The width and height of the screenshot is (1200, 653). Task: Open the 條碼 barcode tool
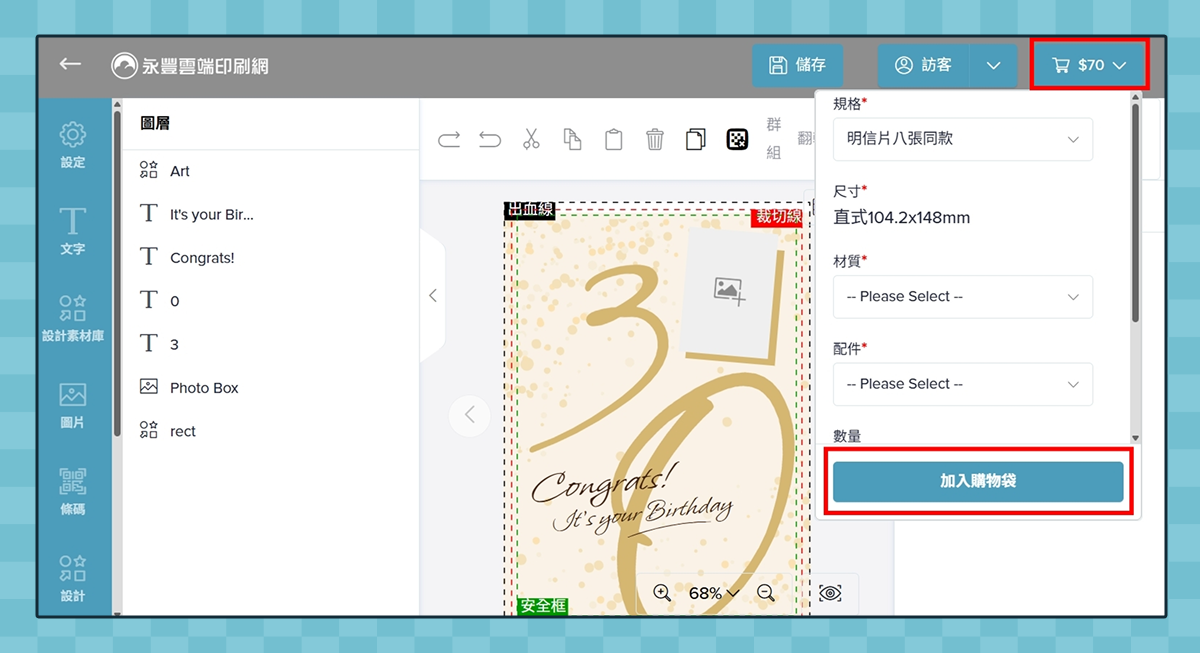coord(73,492)
